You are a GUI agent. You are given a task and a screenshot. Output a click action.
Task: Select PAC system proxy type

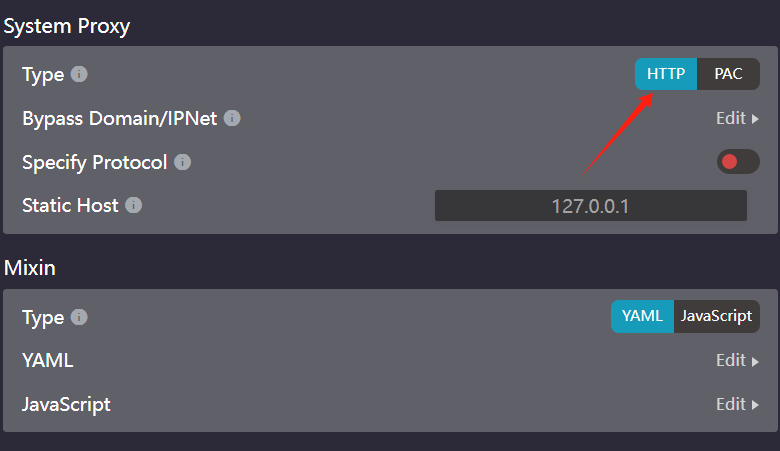pyautogui.click(x=728, y=74)
